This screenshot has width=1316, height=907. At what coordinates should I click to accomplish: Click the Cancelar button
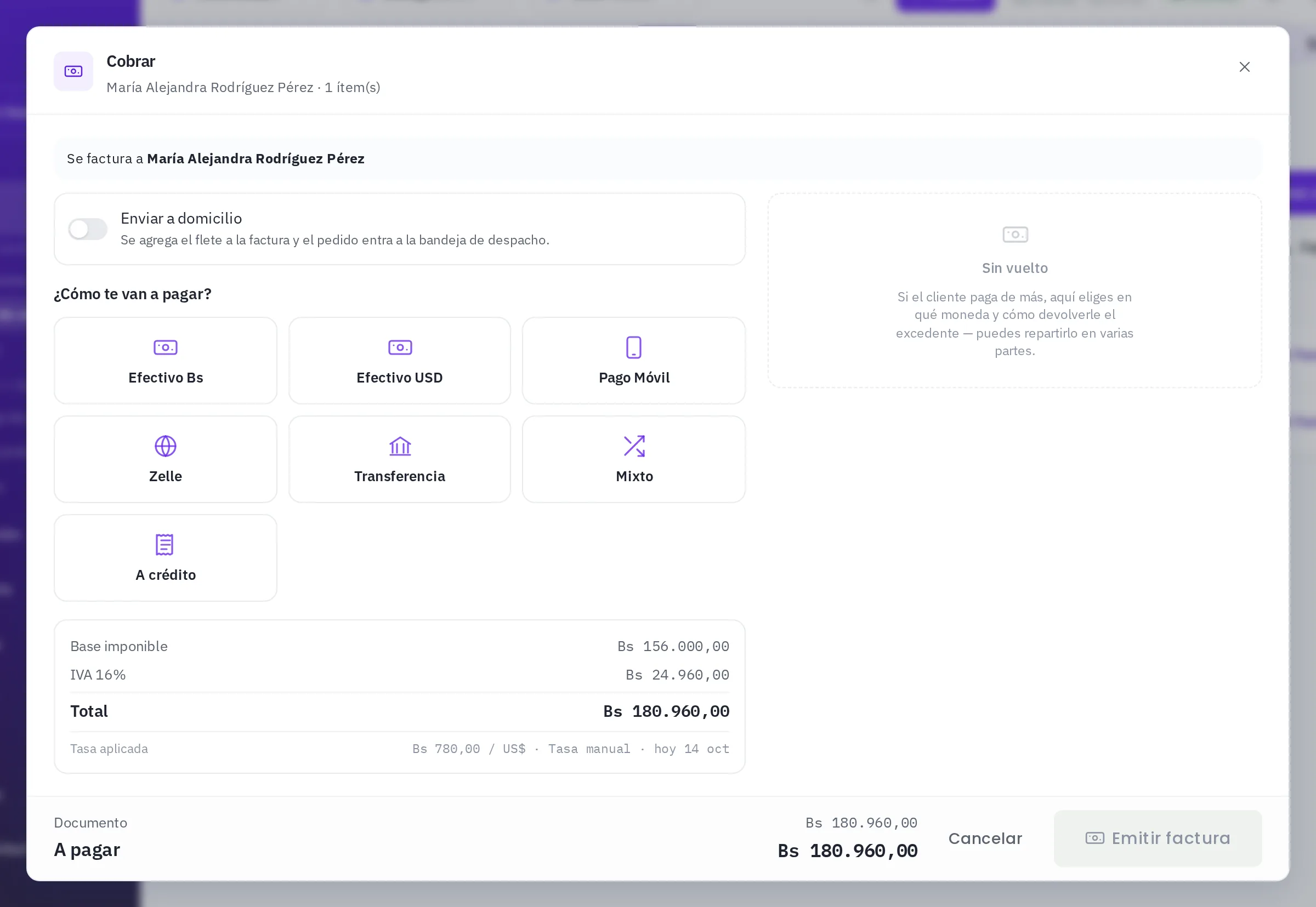pyautogui.click(x=985, y=838)
